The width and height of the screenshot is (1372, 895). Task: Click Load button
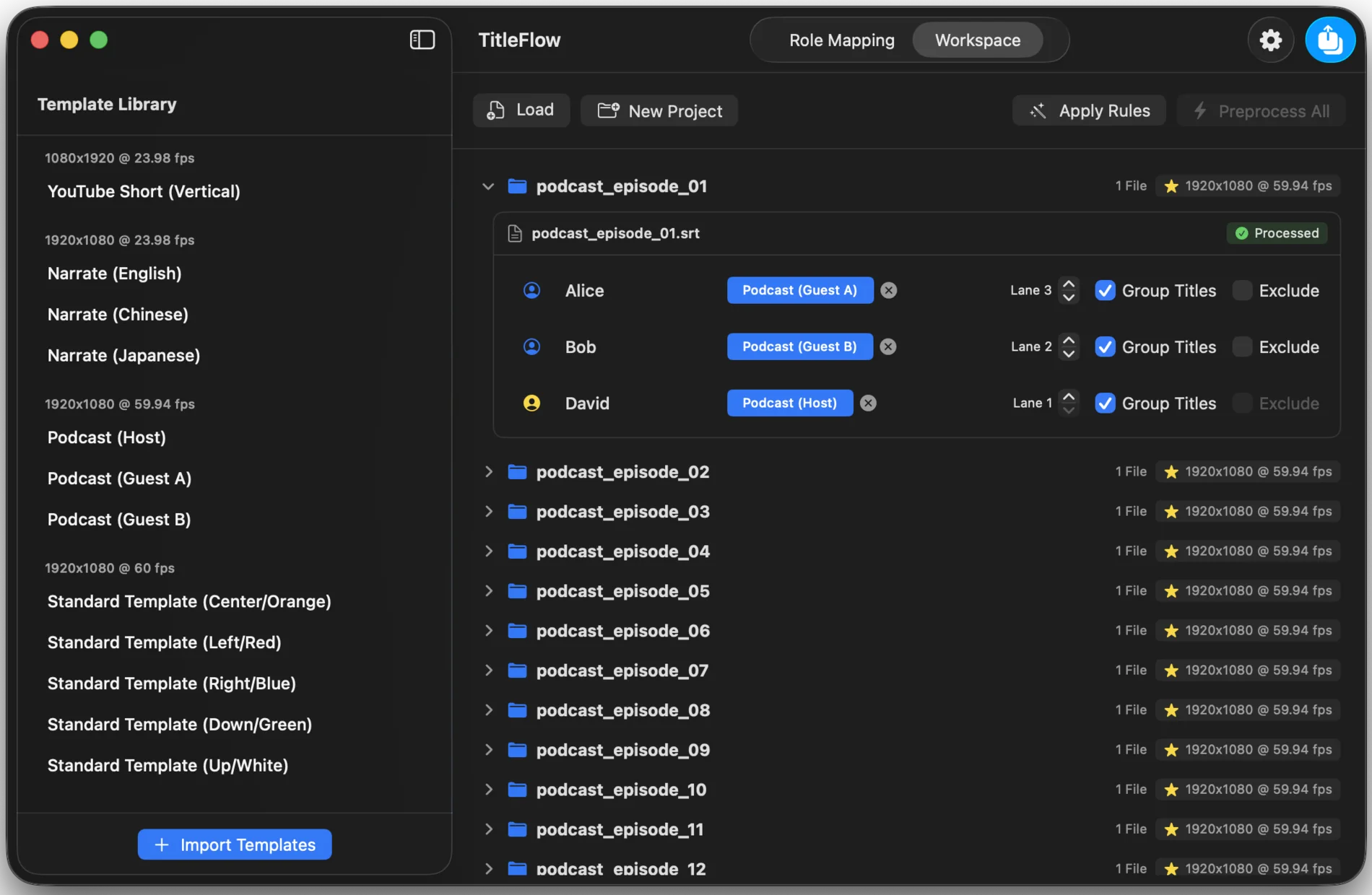coord(521,110)
